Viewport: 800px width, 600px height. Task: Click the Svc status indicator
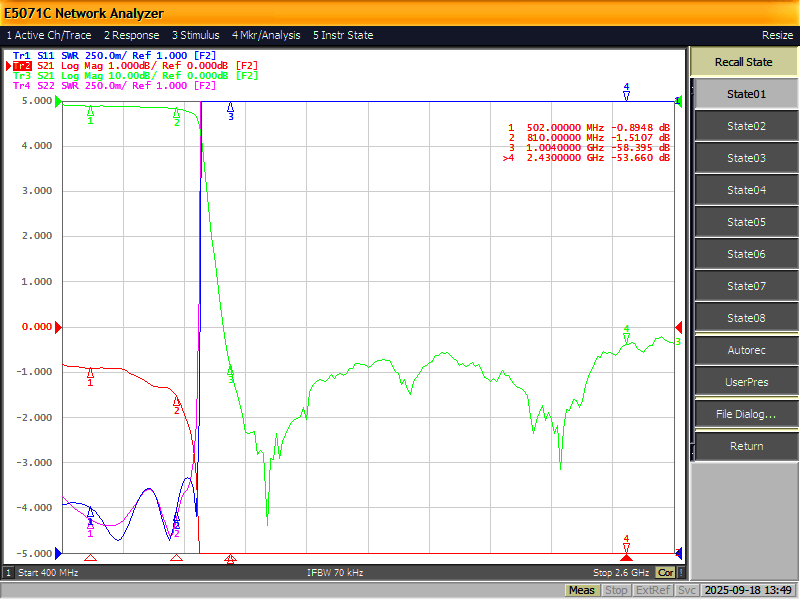coord(686,590)
